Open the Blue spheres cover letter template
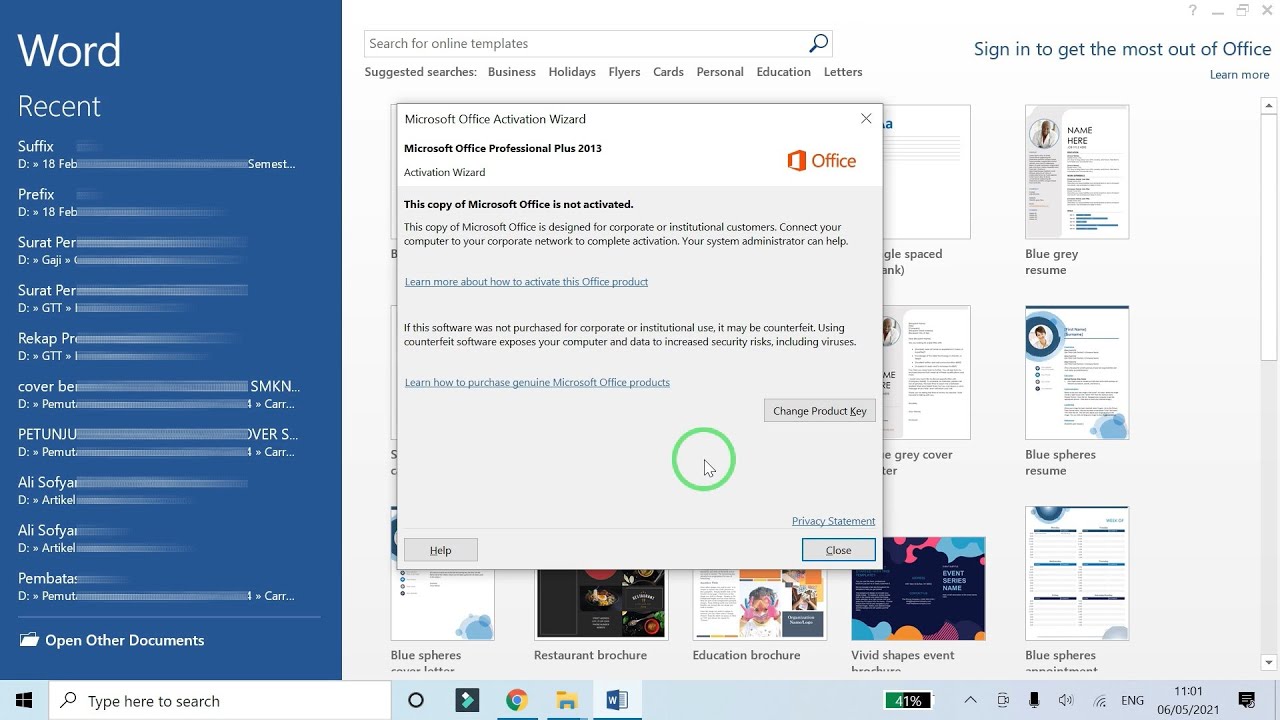 (442, 604)
